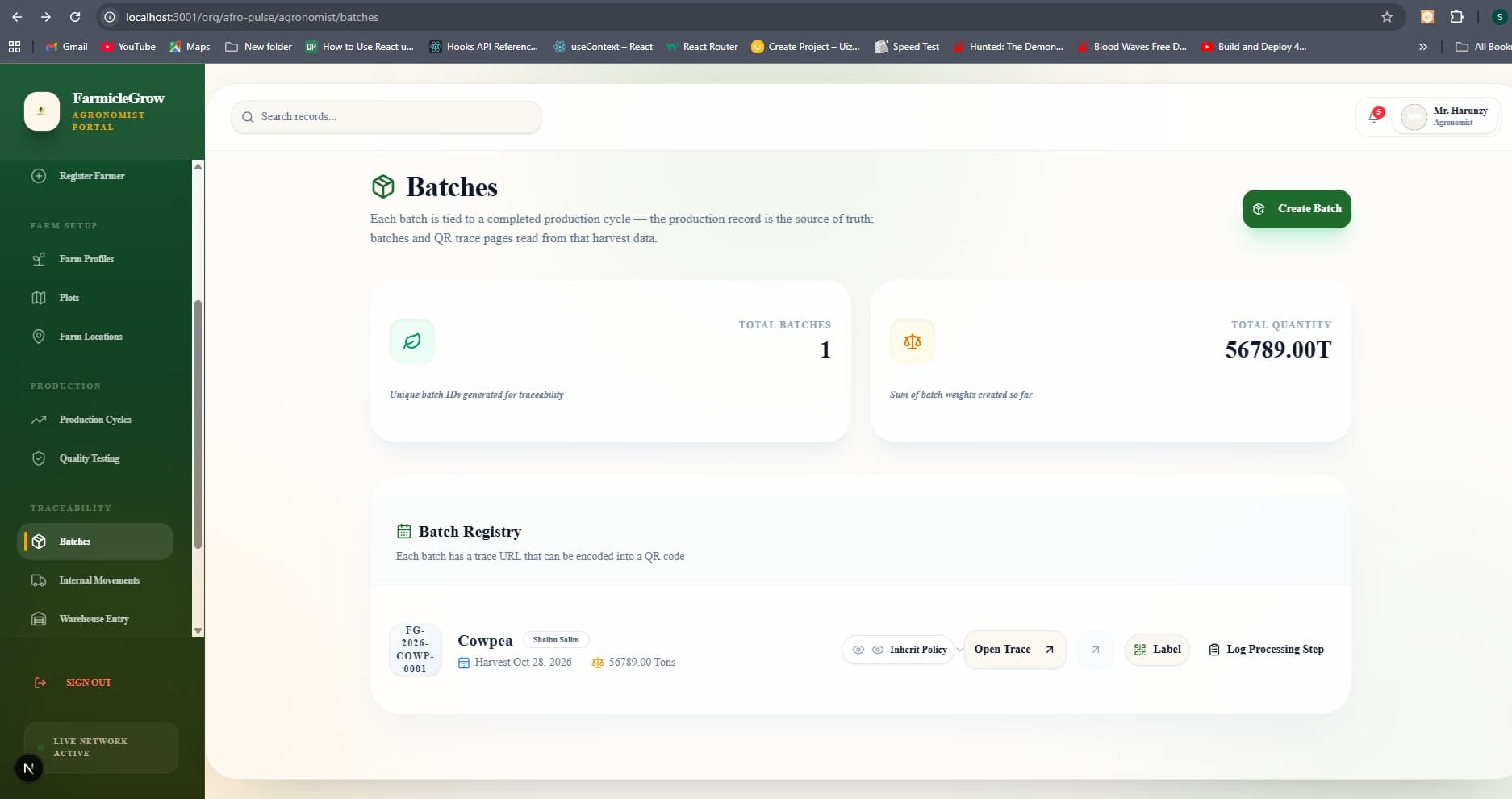
Task: Open the browser apps grid icon
Action: (x=15, y=47)
